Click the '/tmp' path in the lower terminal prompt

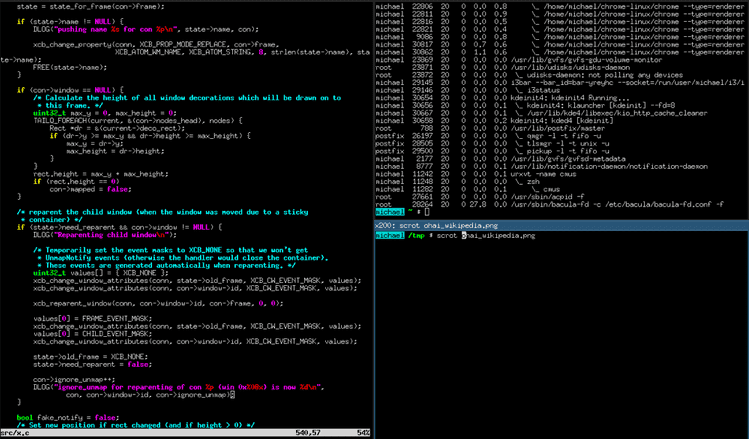[416, 236]
